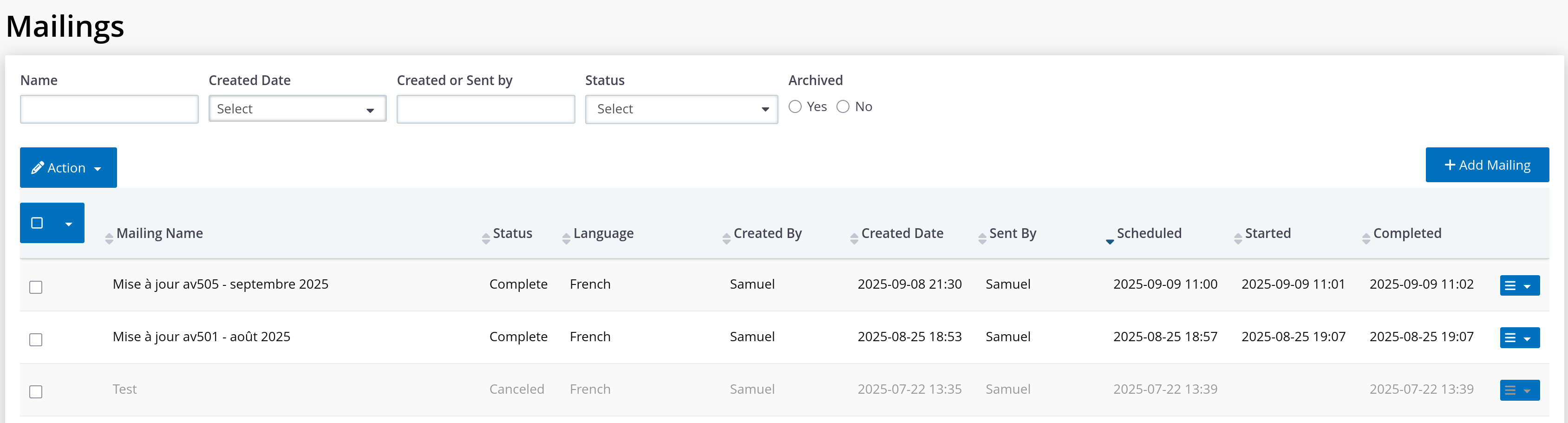Tick the checkbox for Test mailing
Screen dimensions: 1568x423
[36, 392]
